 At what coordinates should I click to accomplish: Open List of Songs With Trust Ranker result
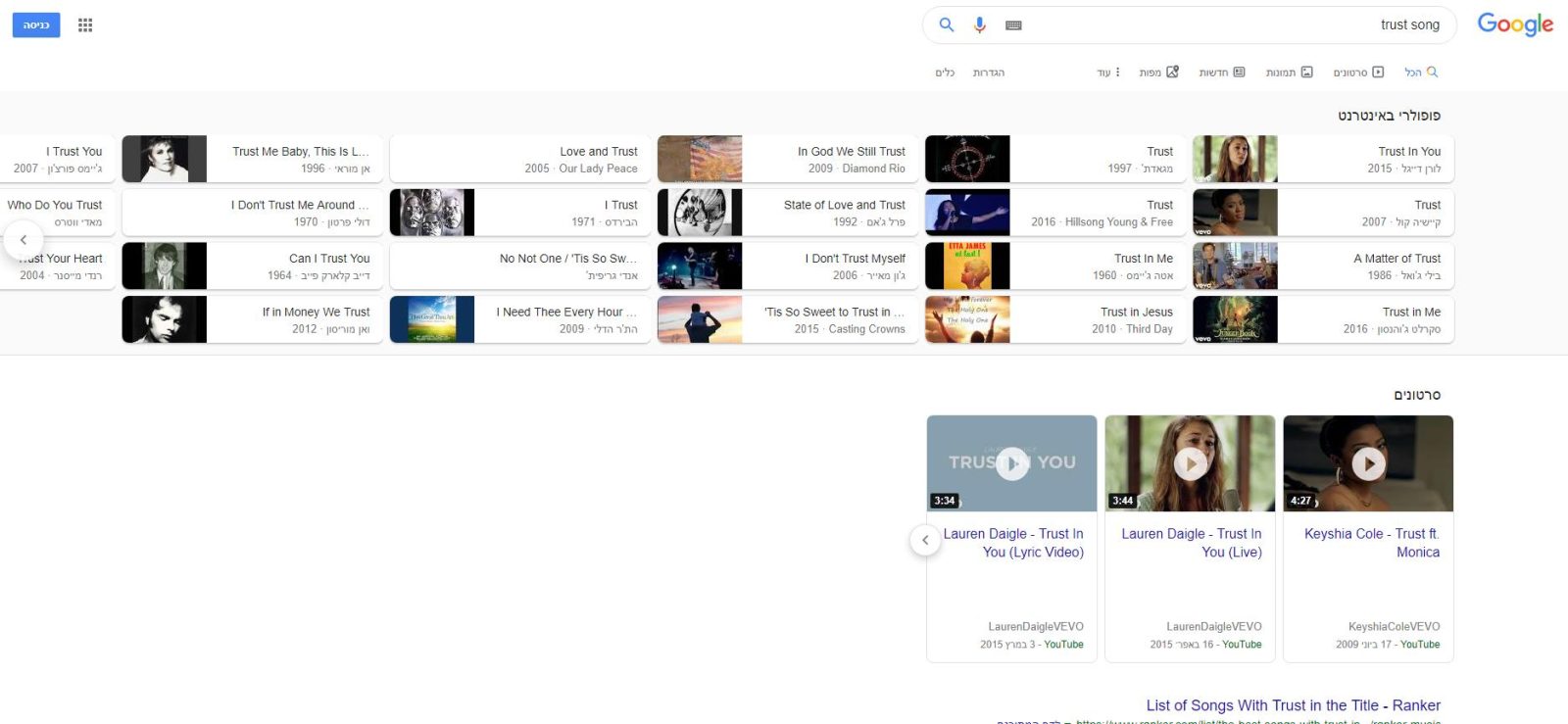(x=1293, y=705)
